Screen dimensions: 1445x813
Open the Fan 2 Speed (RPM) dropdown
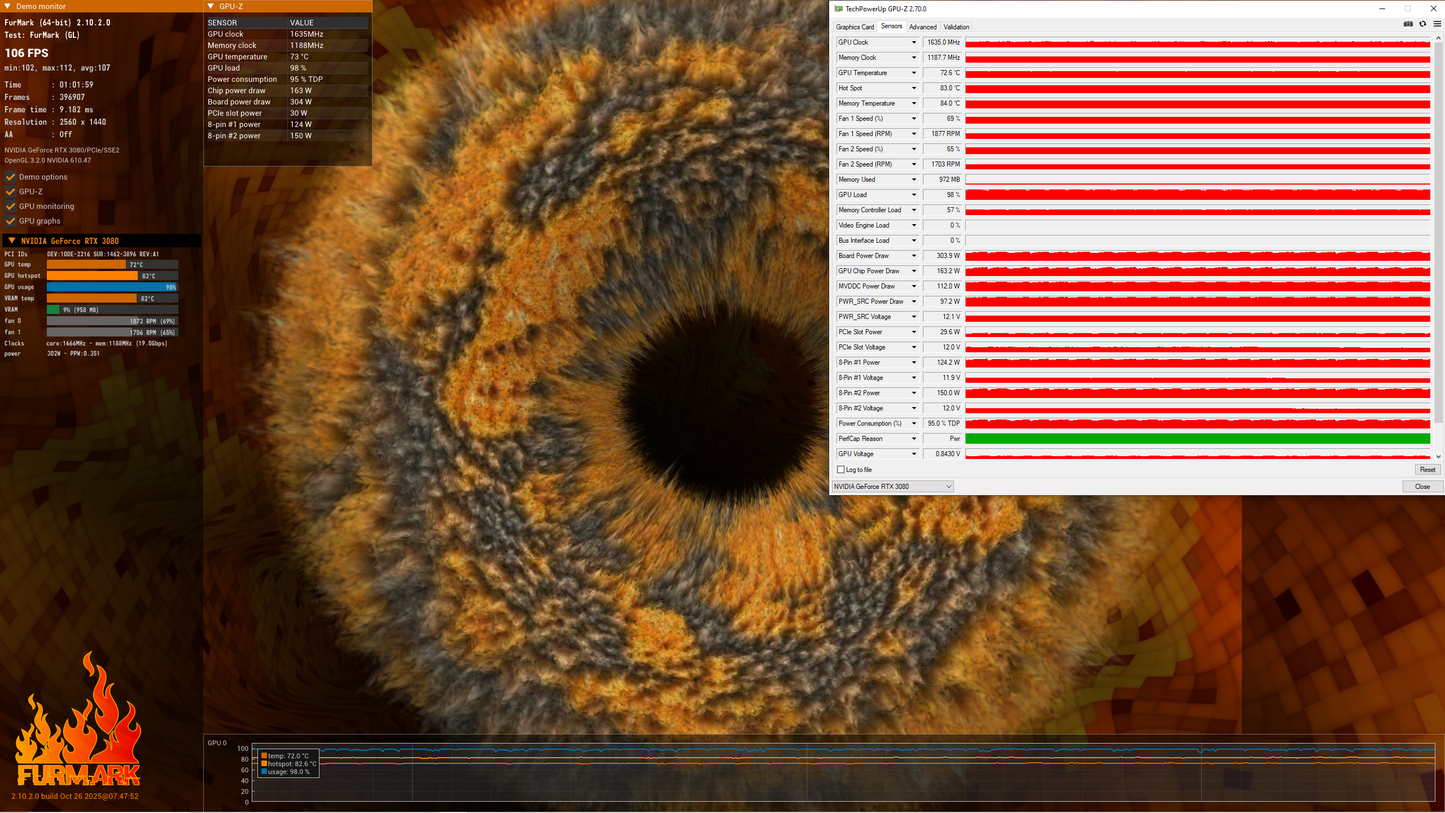click(x=913, y=165)
